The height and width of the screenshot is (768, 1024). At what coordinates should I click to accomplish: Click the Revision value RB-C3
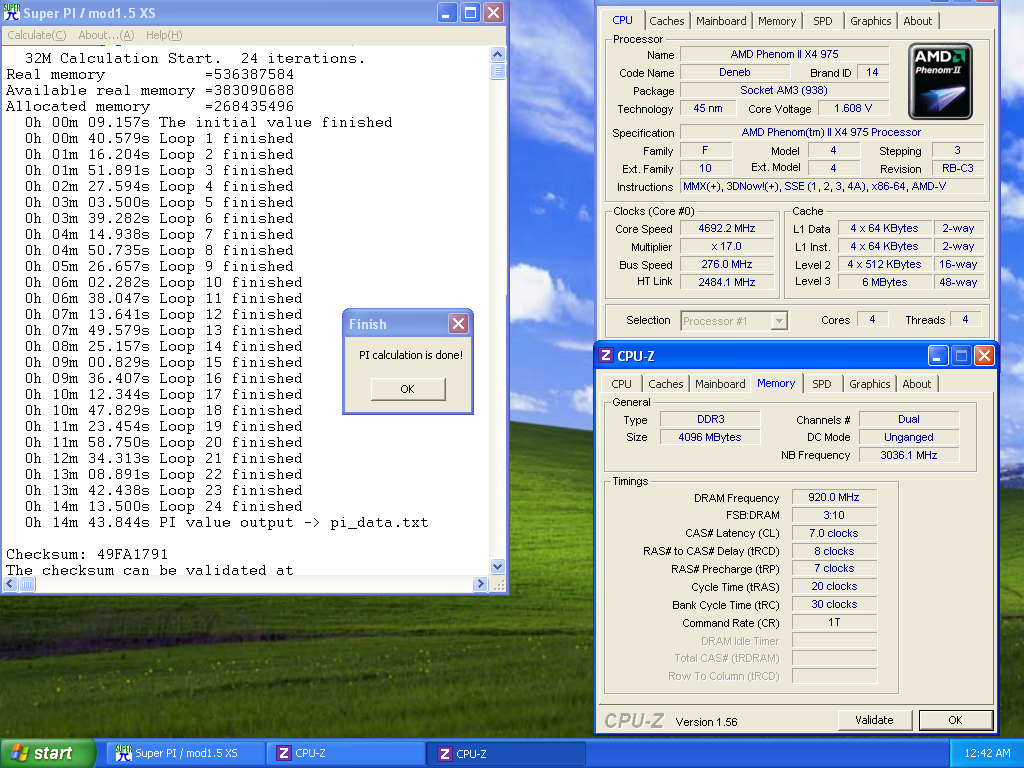coord(957,168)
